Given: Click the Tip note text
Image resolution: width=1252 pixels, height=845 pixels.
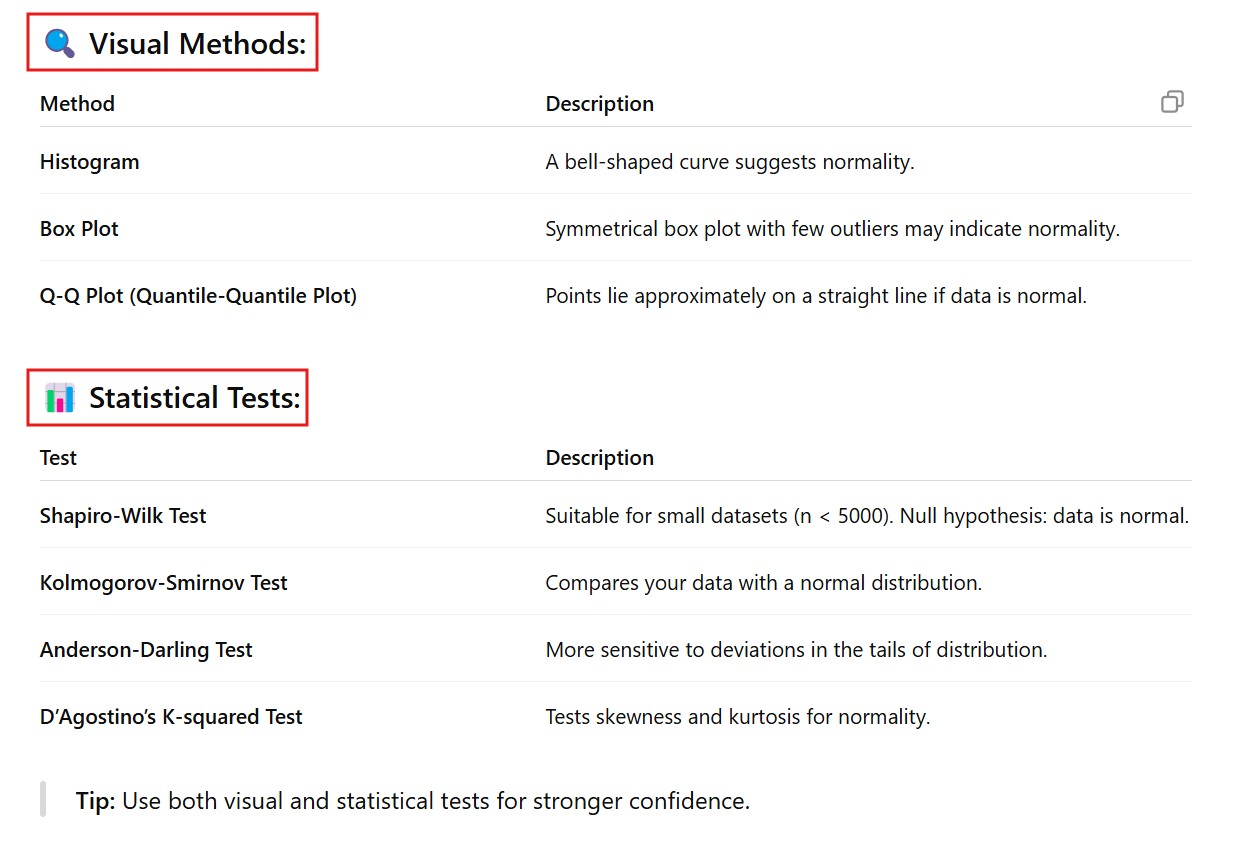Looking at the screenshot, I should 412,801.
